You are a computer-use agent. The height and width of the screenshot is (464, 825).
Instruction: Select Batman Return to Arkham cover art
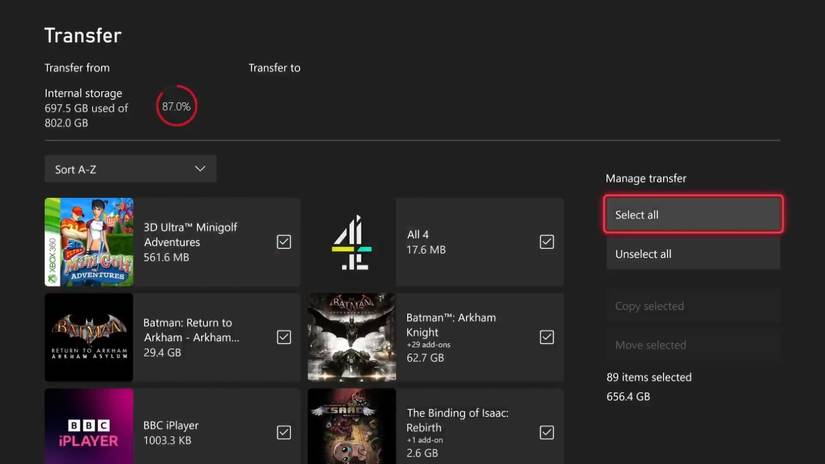pyautogui.click(x=89, y=337)
